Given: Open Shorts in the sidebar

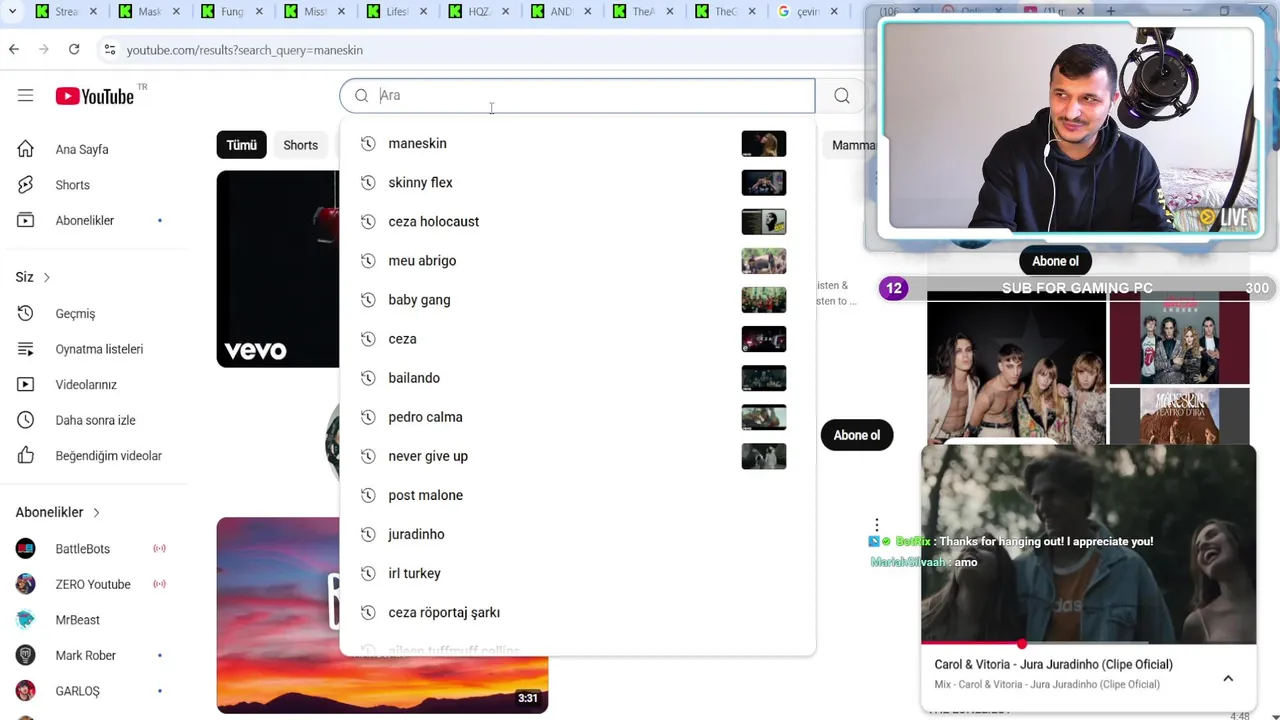Looking at the screenshot, I should (x=73, y=185).
